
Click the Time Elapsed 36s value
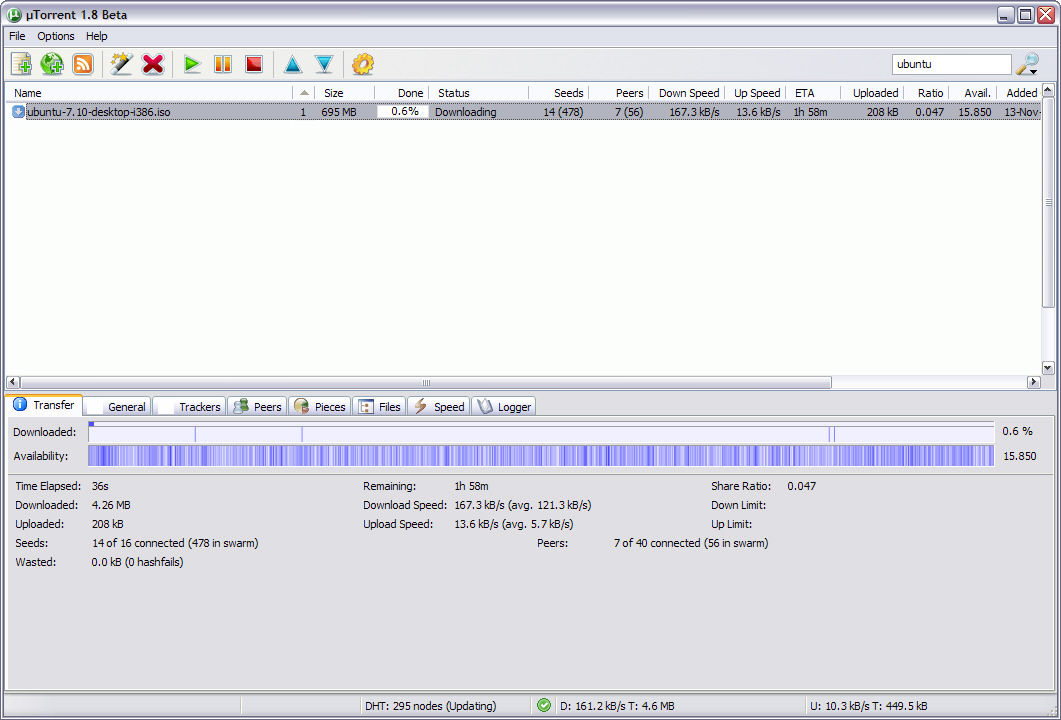(100, 486)
